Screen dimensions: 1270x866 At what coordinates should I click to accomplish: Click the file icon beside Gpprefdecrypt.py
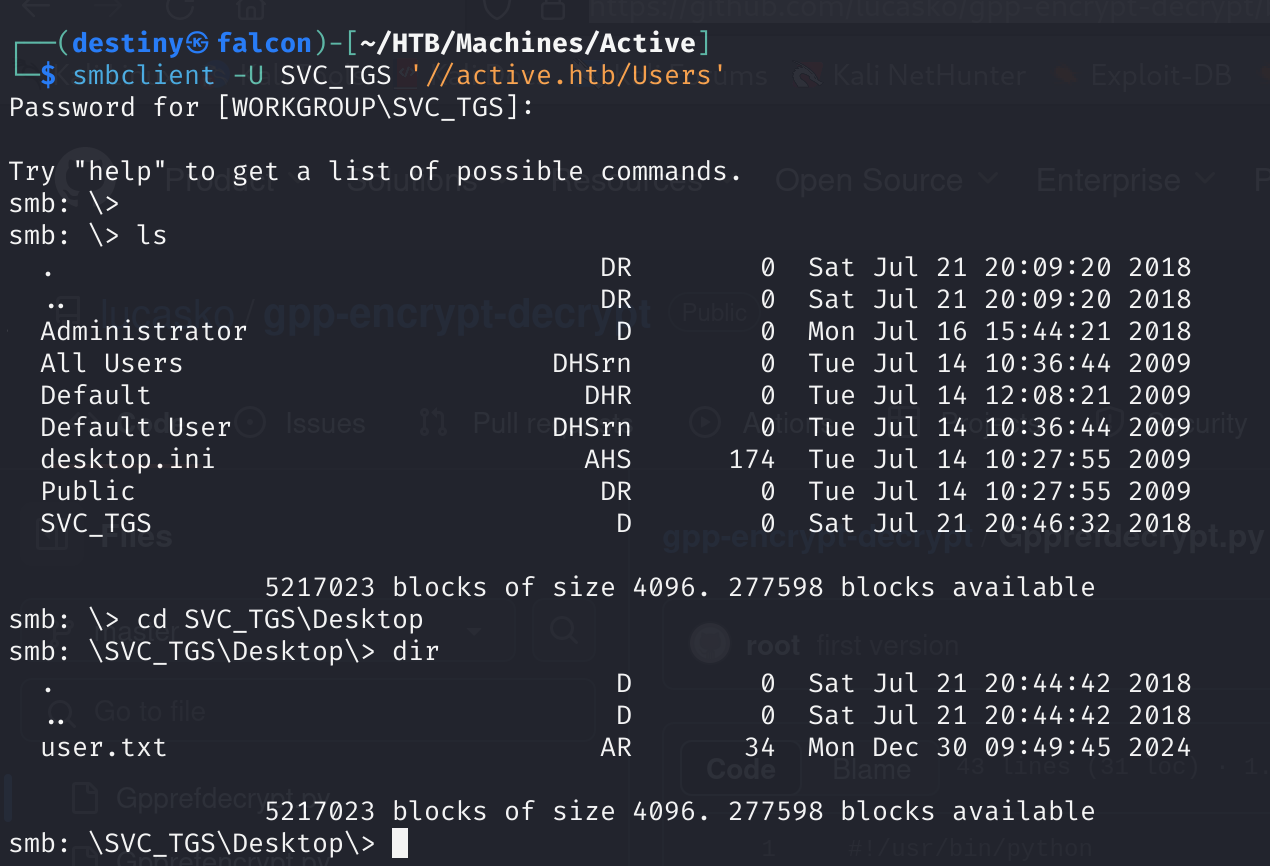85,799
